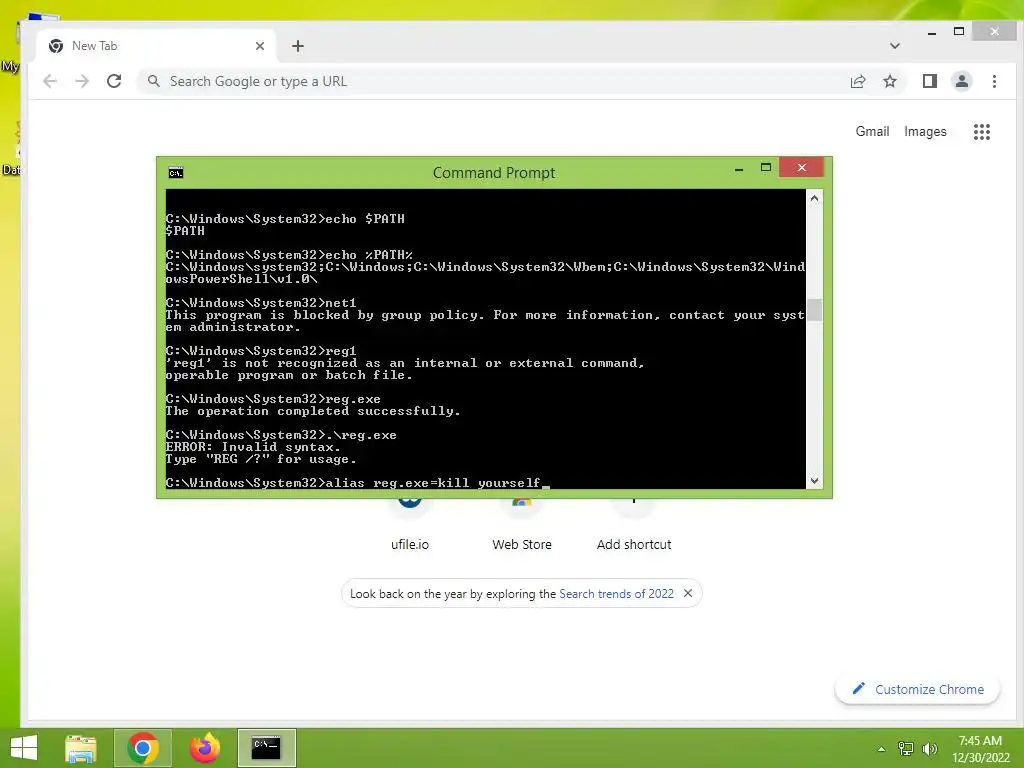Dismiss the Search trends promo

688,593
